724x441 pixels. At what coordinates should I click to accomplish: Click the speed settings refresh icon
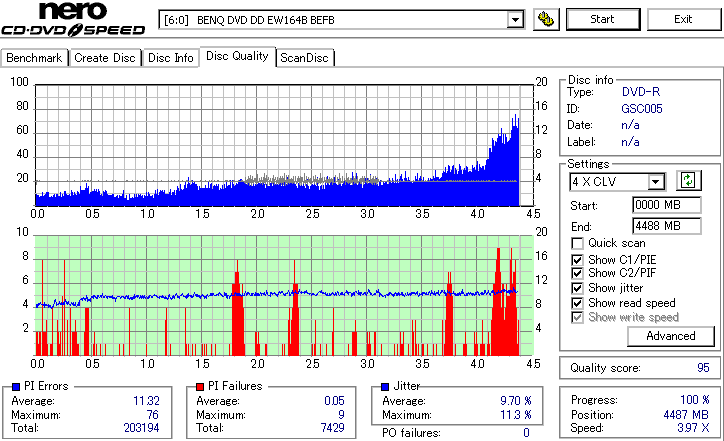tap(688, 180)
